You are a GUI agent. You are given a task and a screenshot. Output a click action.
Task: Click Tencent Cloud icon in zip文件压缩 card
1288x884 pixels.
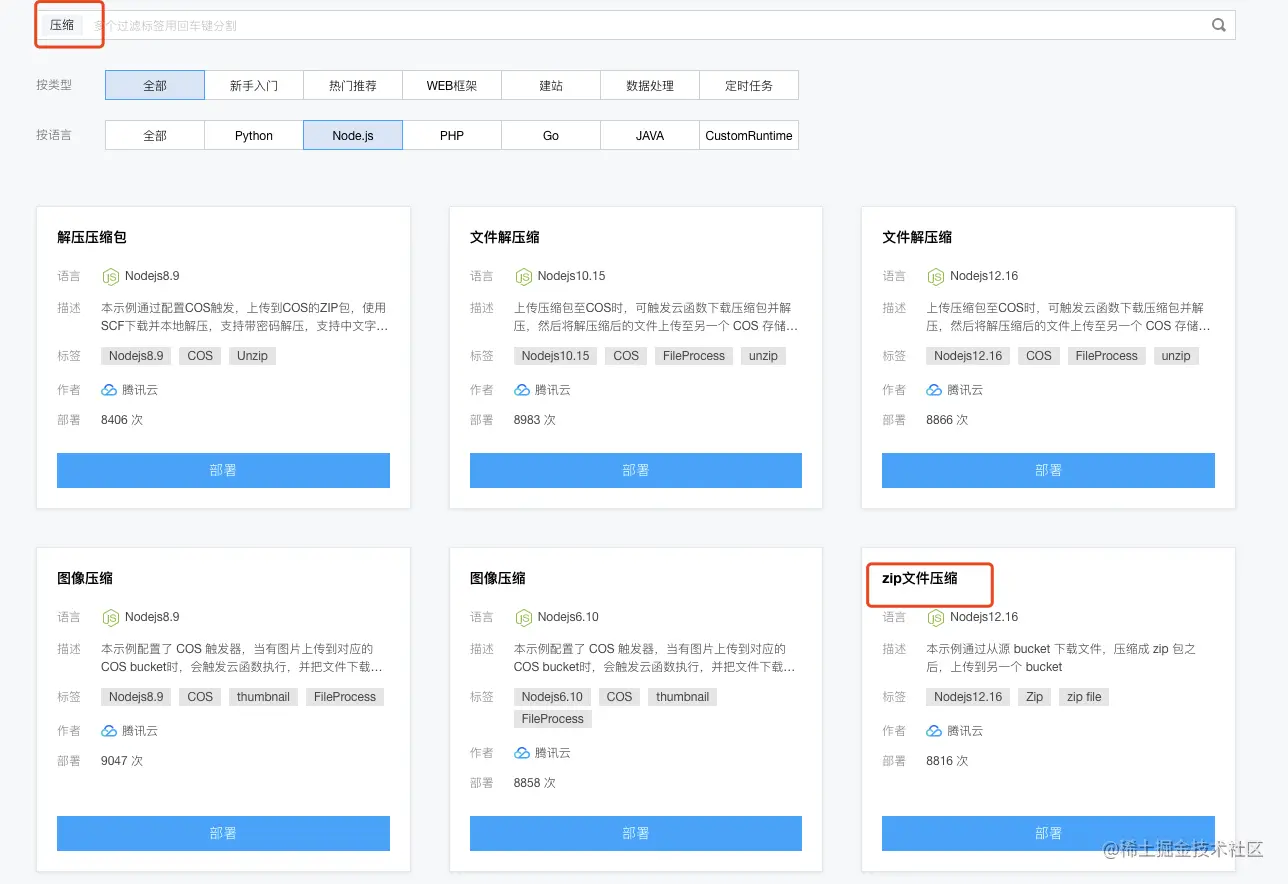934,731
